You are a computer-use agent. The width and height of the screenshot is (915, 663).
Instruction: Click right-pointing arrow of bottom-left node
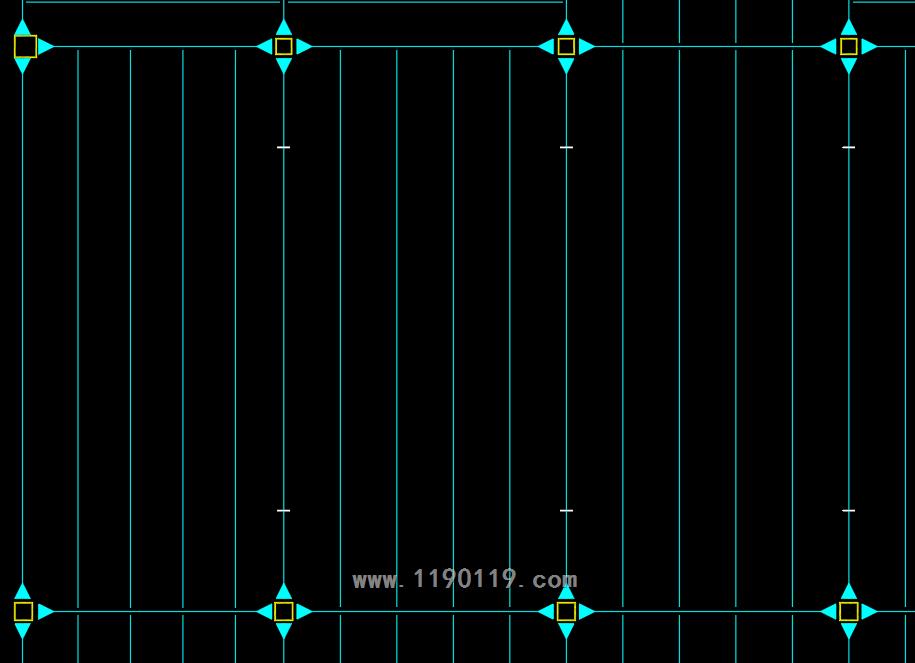[46, 612]
